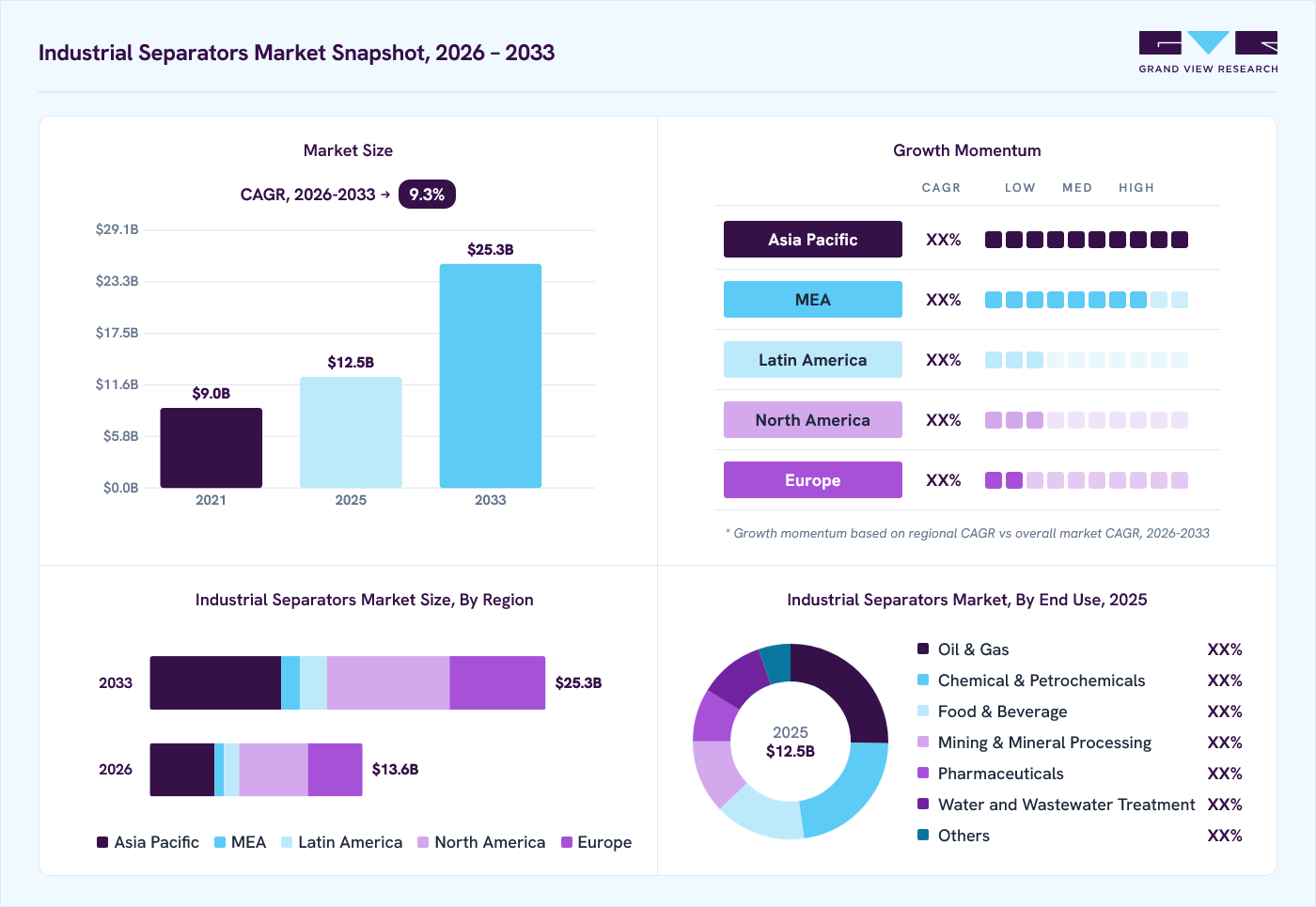Click the XX% CAGR value in the MEA row
Image resolution: width=1316 pixels, height=907 pixels.
(x=944, y=300)
